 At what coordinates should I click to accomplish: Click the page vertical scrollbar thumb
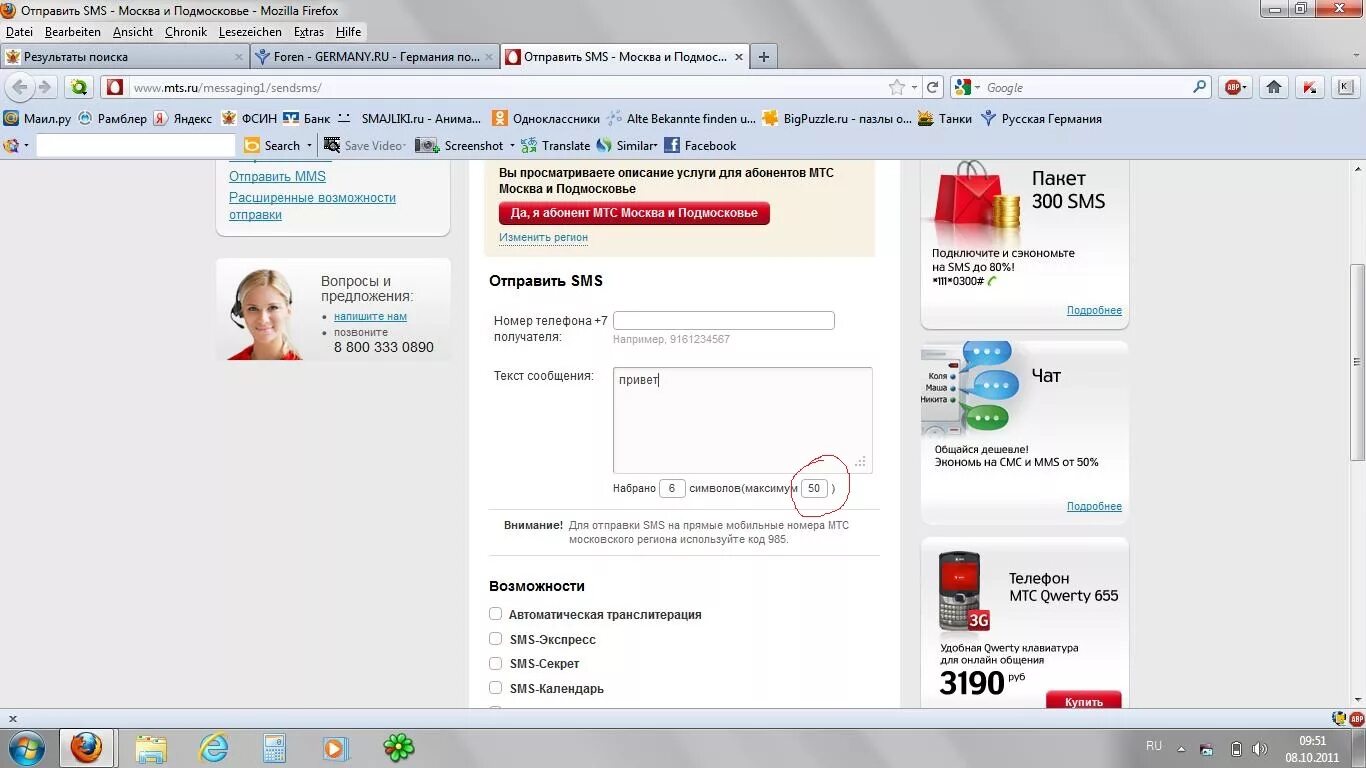pos(1357,361)
